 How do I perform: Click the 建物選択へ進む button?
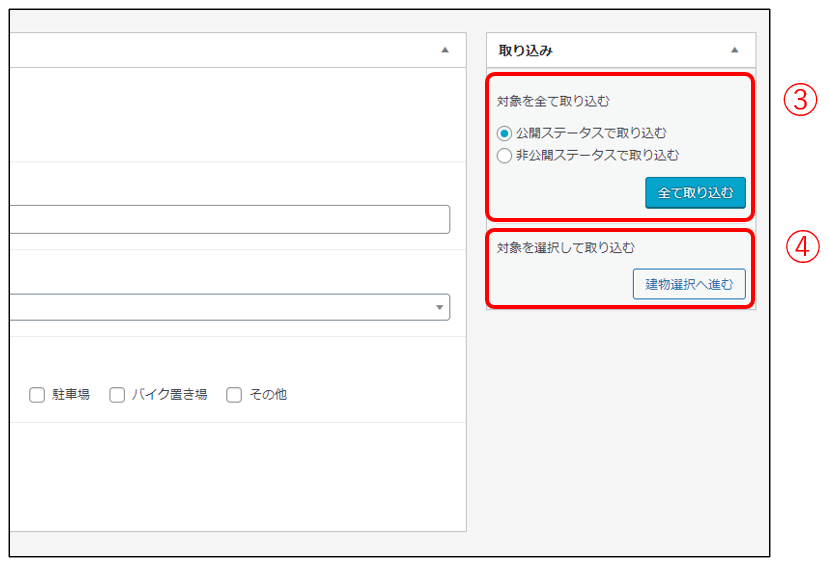pos(689,284)
